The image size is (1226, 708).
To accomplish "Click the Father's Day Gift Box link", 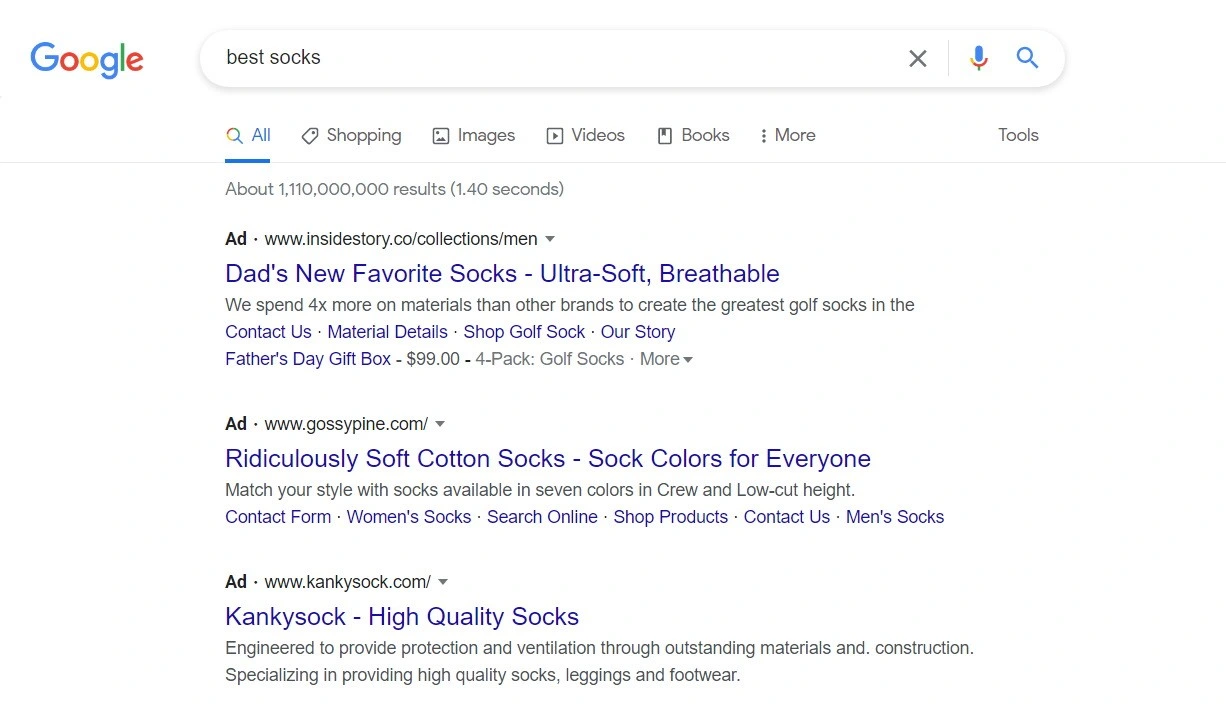I will [308, 359].
